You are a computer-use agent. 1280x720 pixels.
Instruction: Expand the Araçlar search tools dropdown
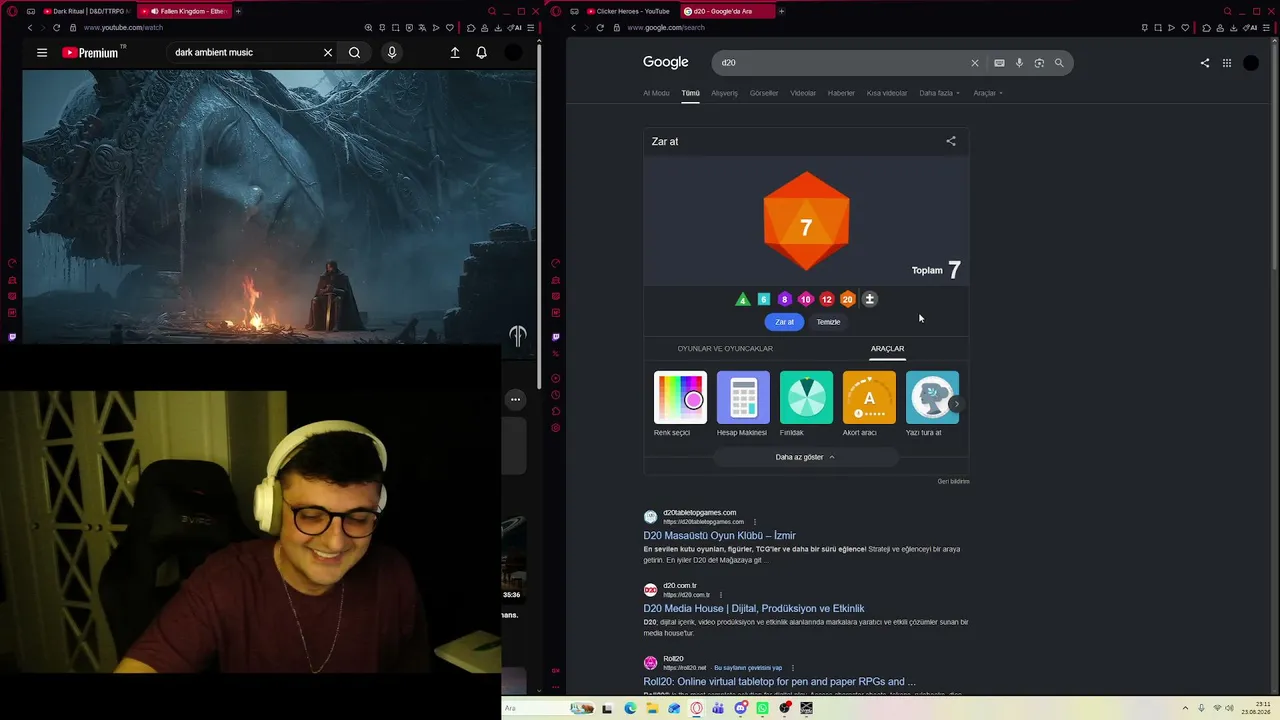pyautogui.click(x=988, y=93)
